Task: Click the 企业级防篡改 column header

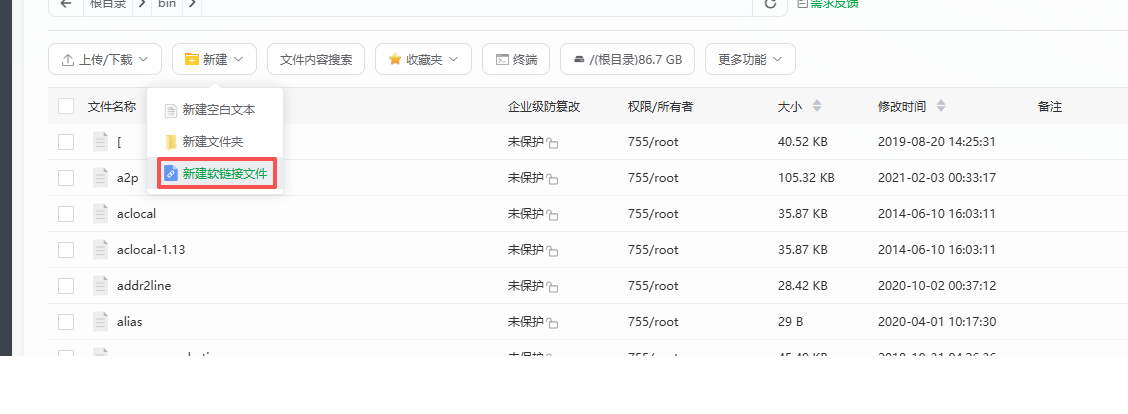Action: 544,107
